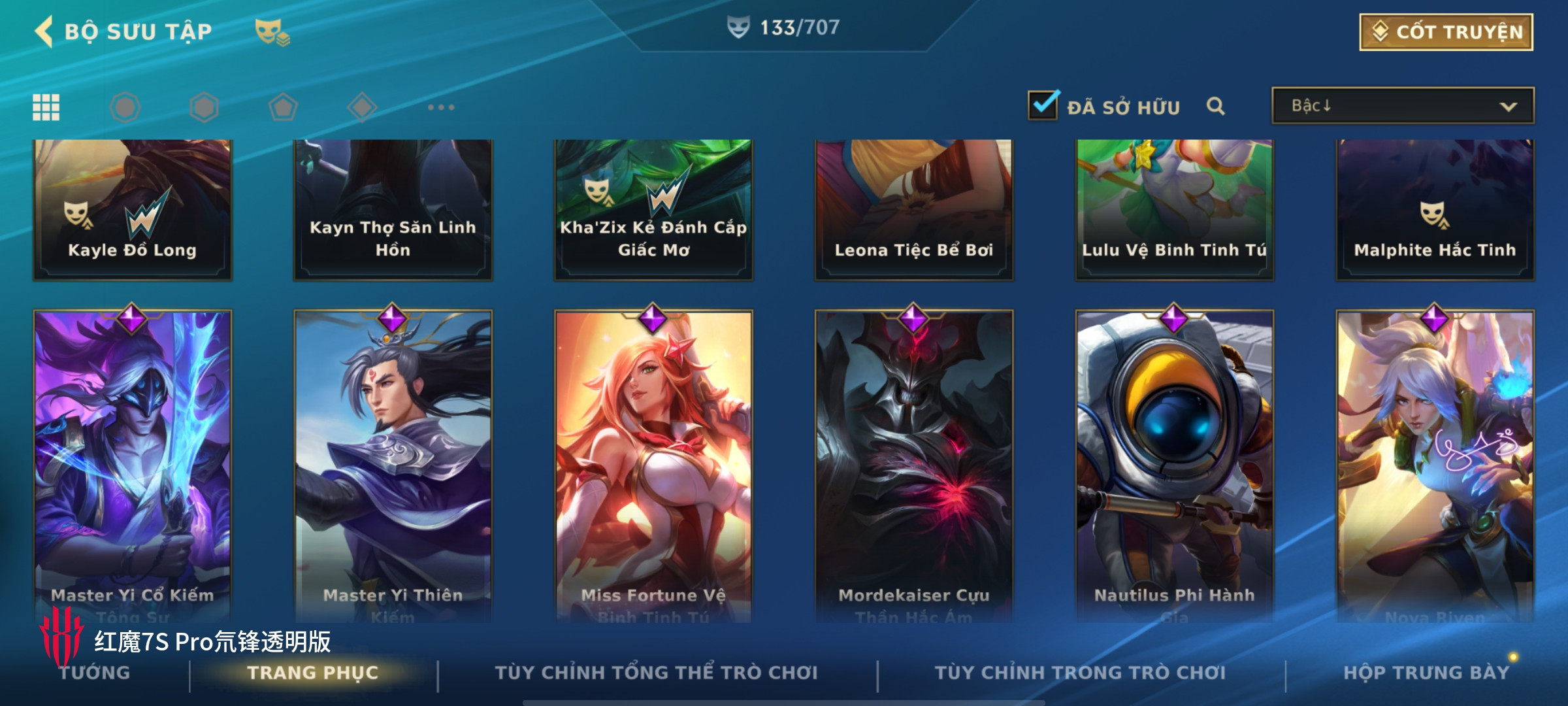The width and height of the screenshot is (1568, 706).
Task: Switch to the Tướng tab
Action: click(x=95, y=673)
